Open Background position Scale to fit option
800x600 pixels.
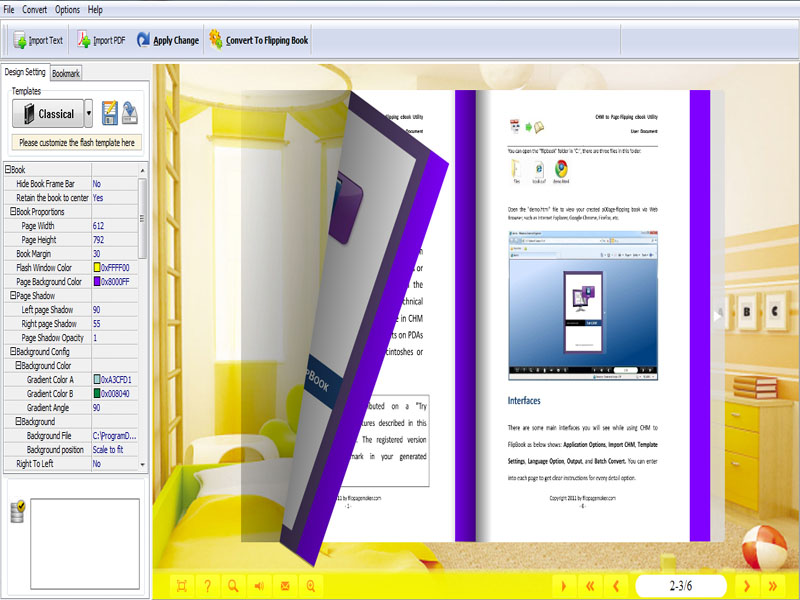pyautogui.click(x=114, y=449)
